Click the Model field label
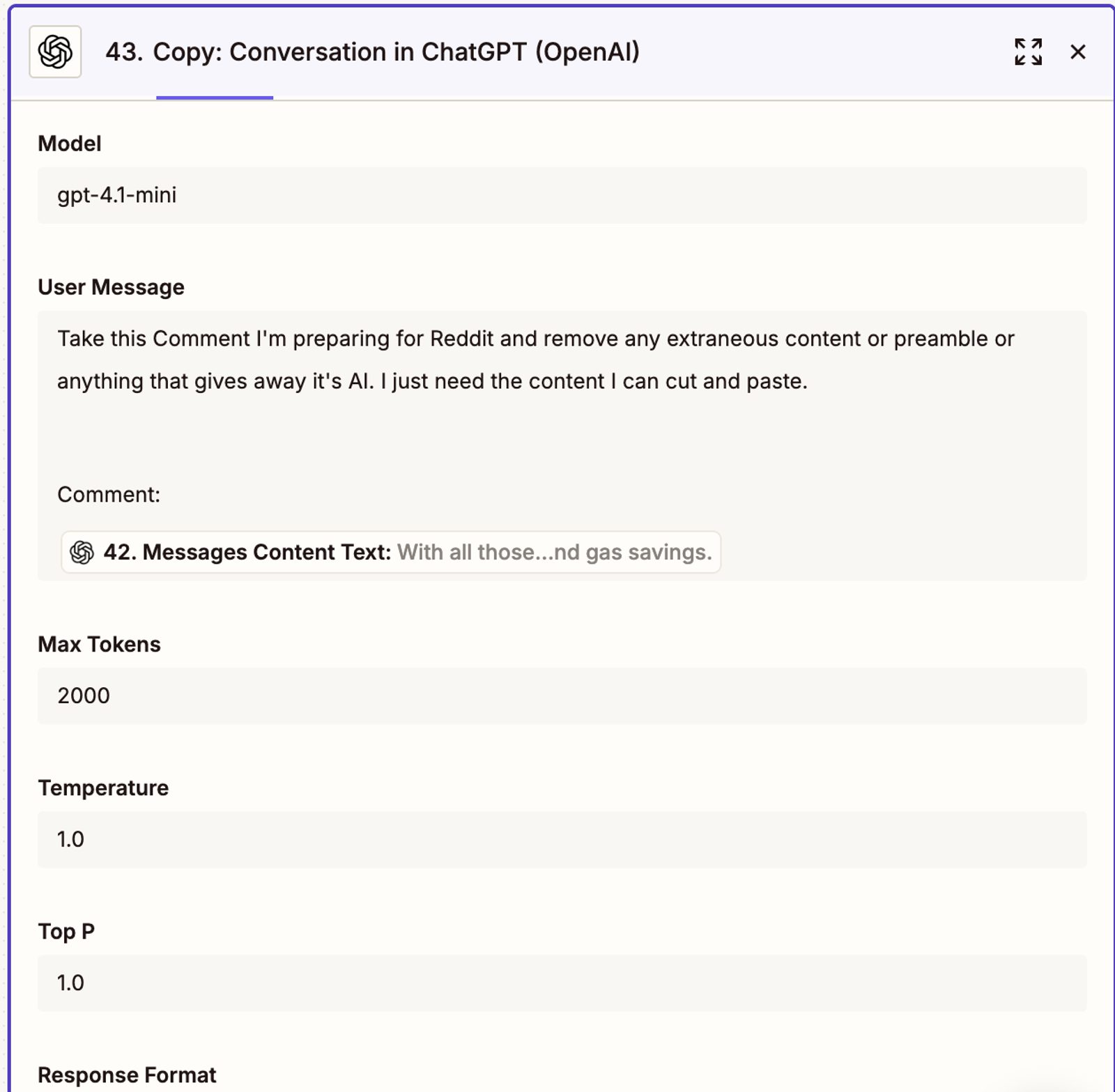 (x=70, y=144)
